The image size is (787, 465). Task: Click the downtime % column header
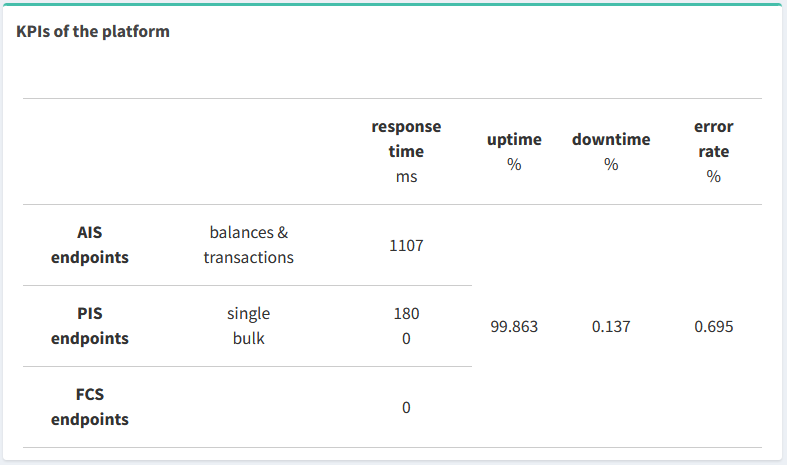611,152
